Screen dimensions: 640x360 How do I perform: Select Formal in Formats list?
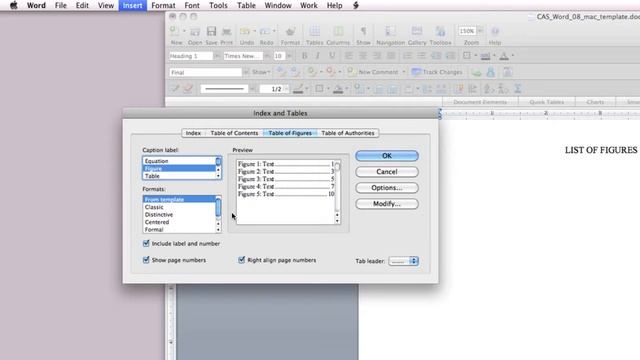pos(178,229)
